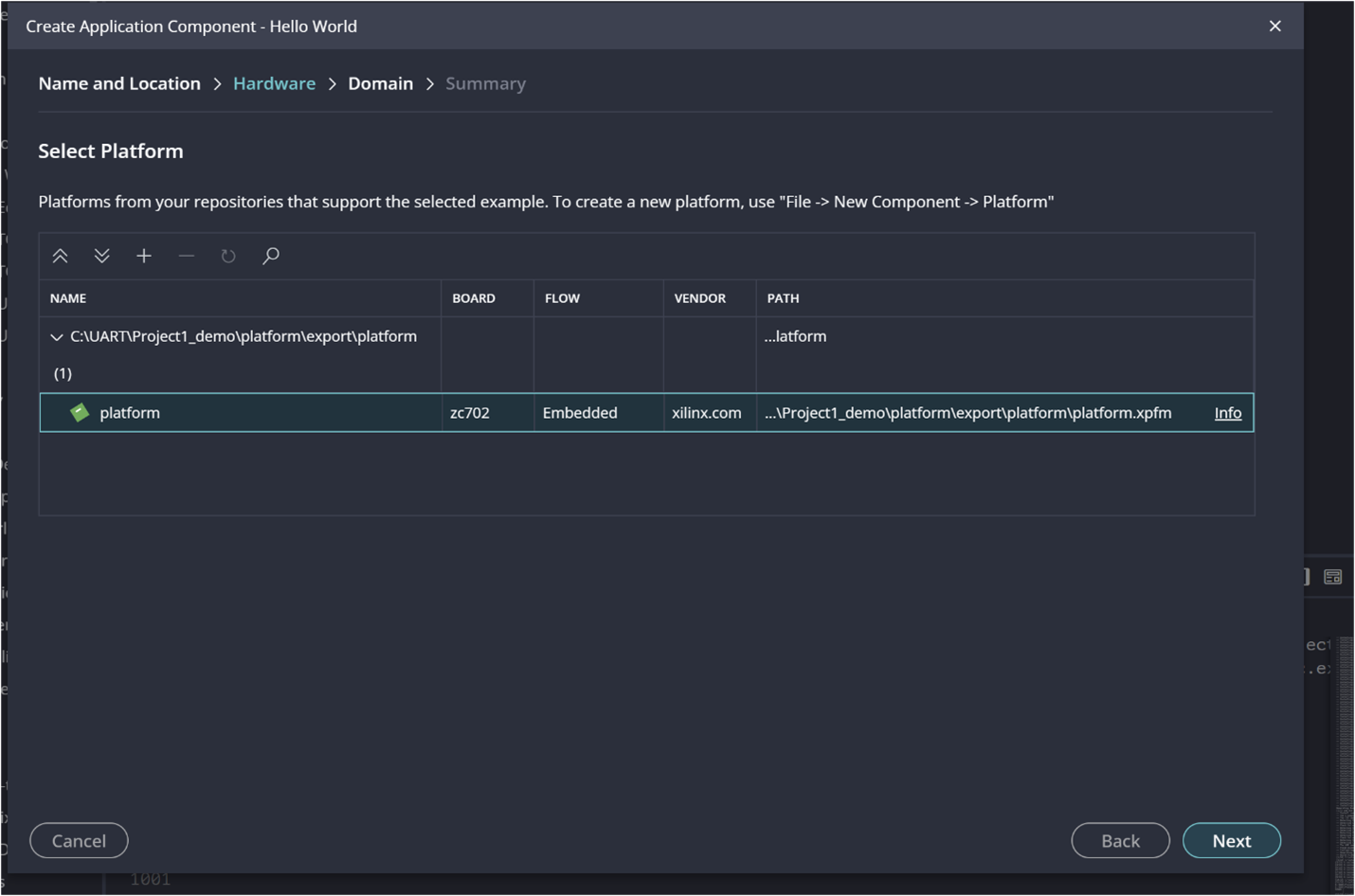Collapse all platform entries in the list
Screen dimensions: 1355x896
[x=60, y=255]
